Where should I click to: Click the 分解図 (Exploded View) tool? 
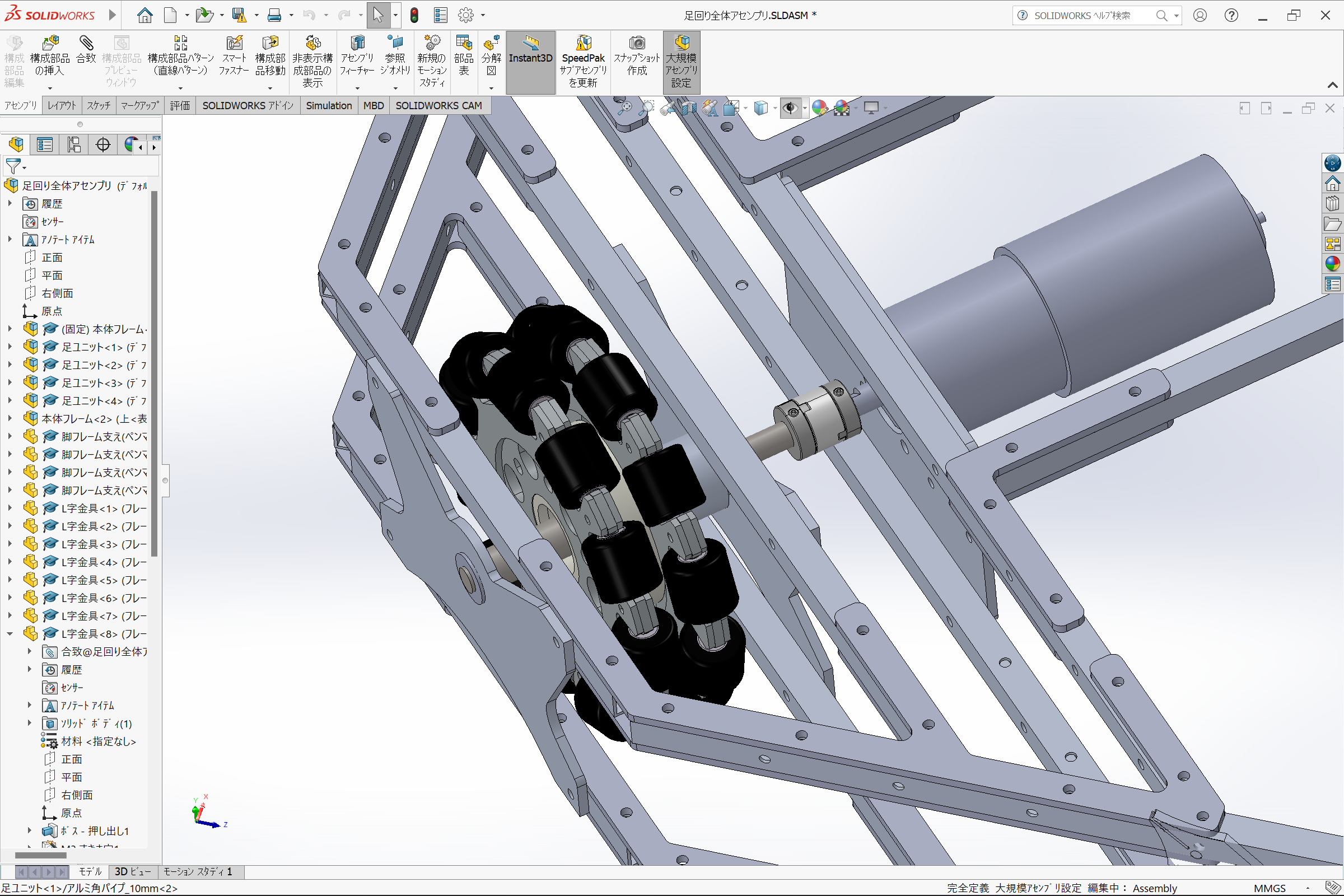492,56
